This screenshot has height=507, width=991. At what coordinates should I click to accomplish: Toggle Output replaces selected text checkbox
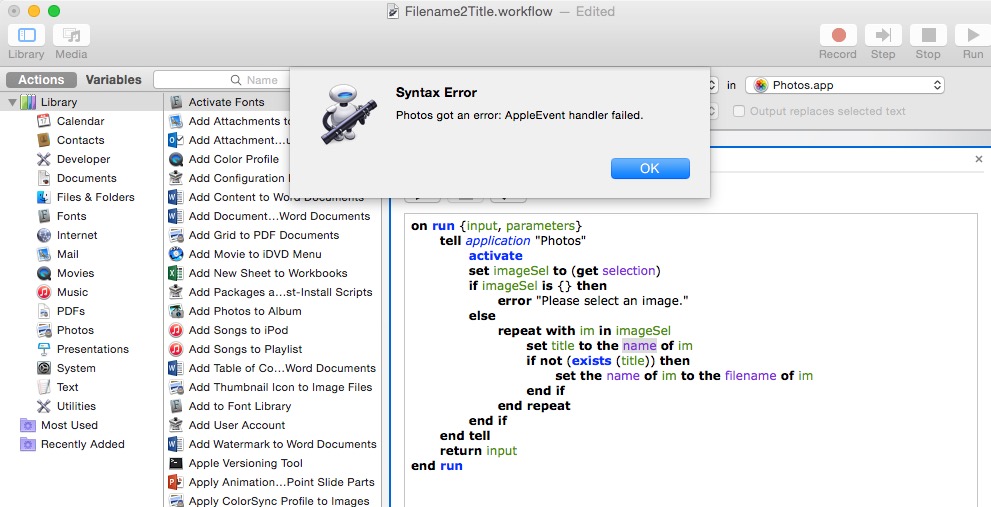[x=738, y=111]
